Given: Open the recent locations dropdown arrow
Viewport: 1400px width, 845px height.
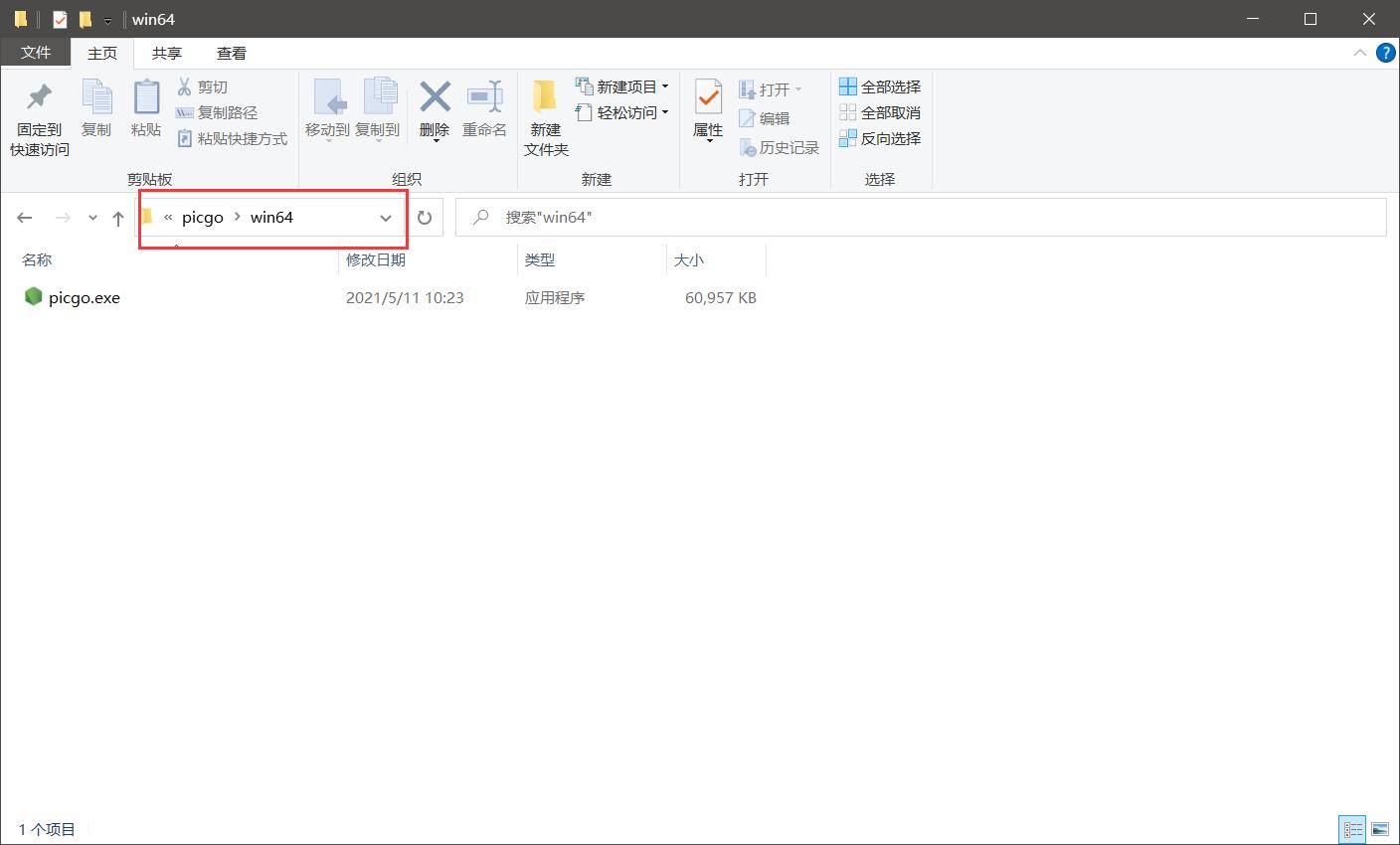Looking at the screenshot, I should pos(92,218).
